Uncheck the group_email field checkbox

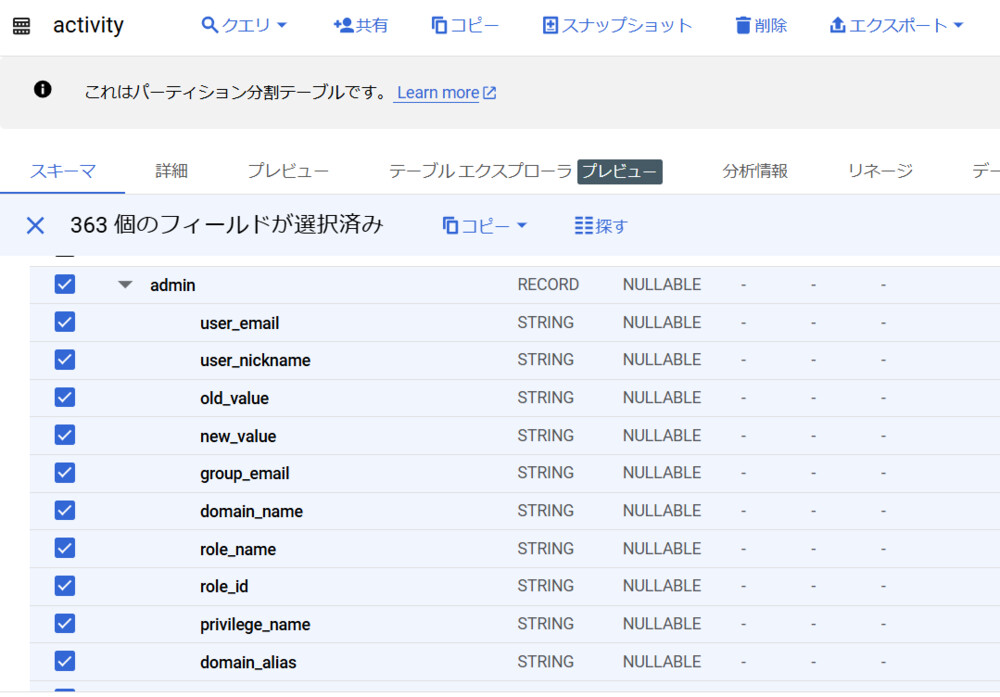pos(65,473)
